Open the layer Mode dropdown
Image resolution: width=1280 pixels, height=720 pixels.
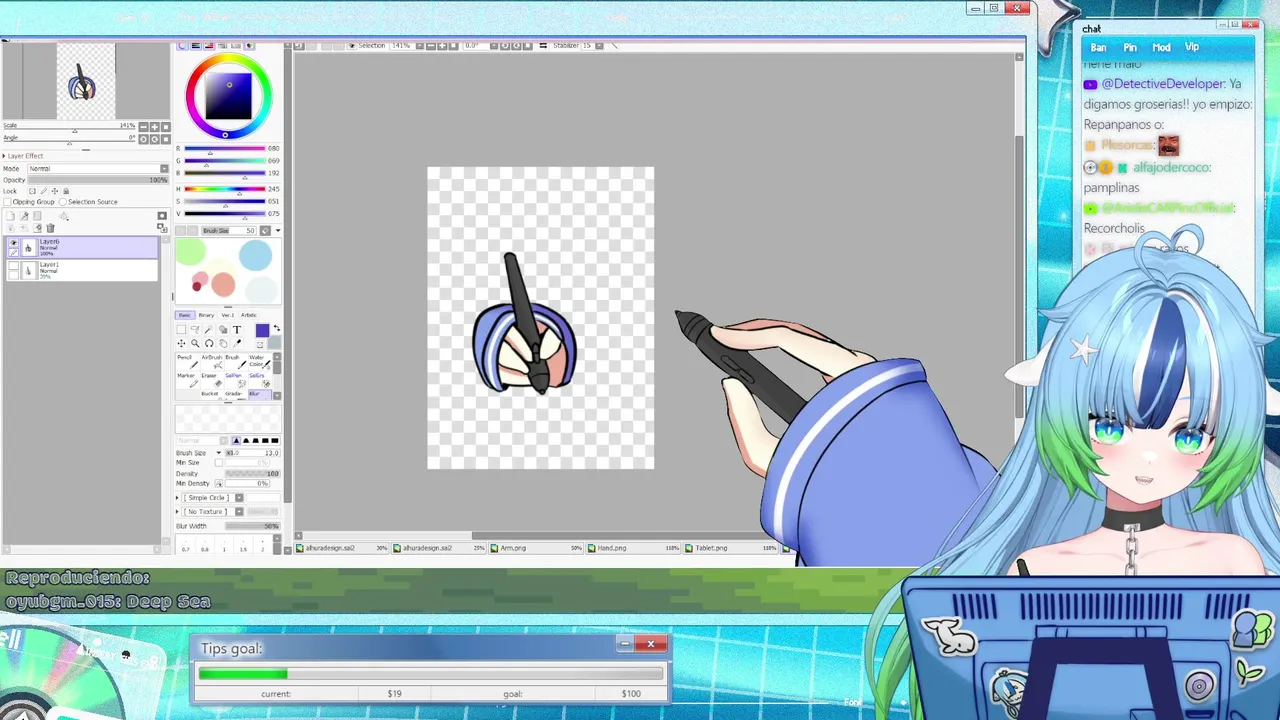coord(164,168)
